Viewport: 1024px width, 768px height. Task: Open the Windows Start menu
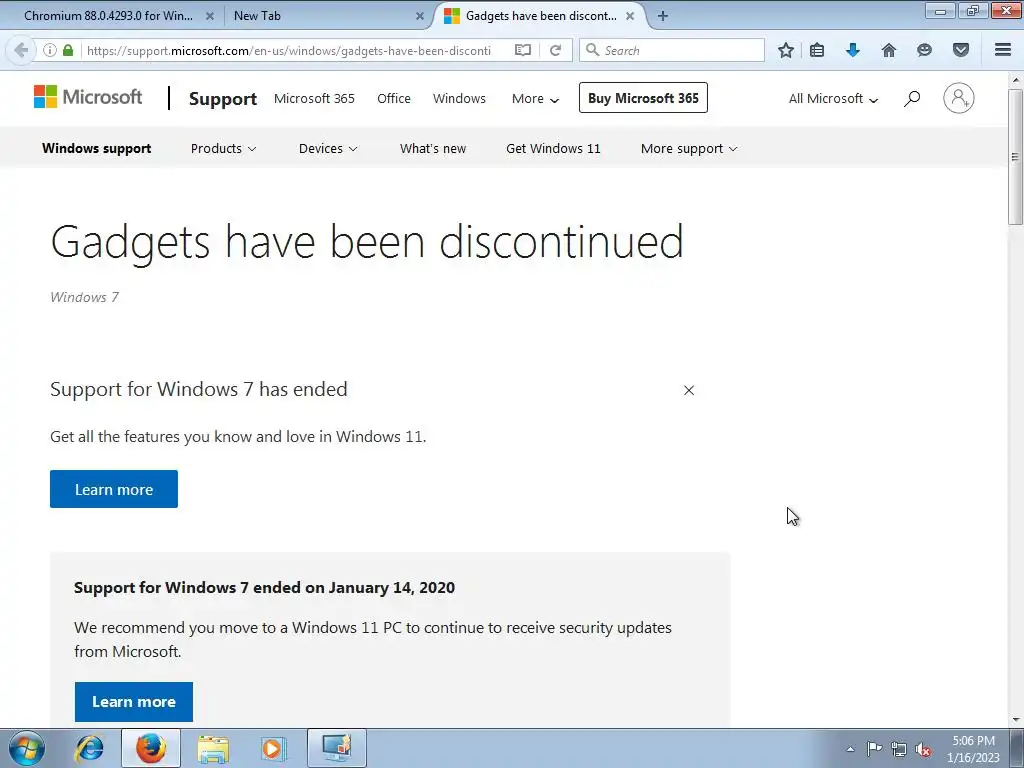[27, 748]
